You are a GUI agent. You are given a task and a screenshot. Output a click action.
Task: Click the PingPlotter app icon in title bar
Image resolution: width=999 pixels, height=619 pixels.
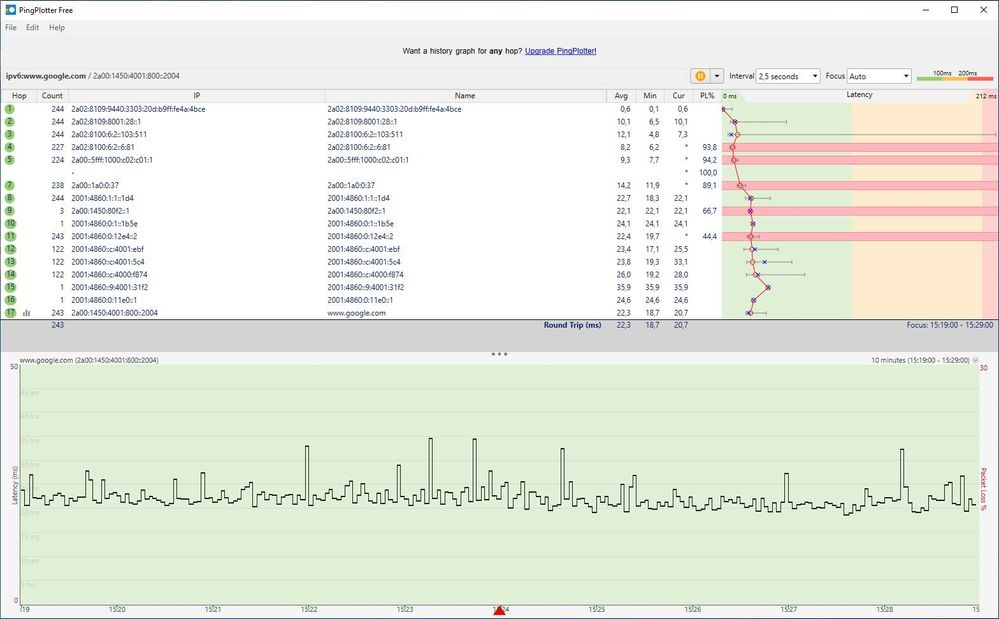tap(10, 9)
